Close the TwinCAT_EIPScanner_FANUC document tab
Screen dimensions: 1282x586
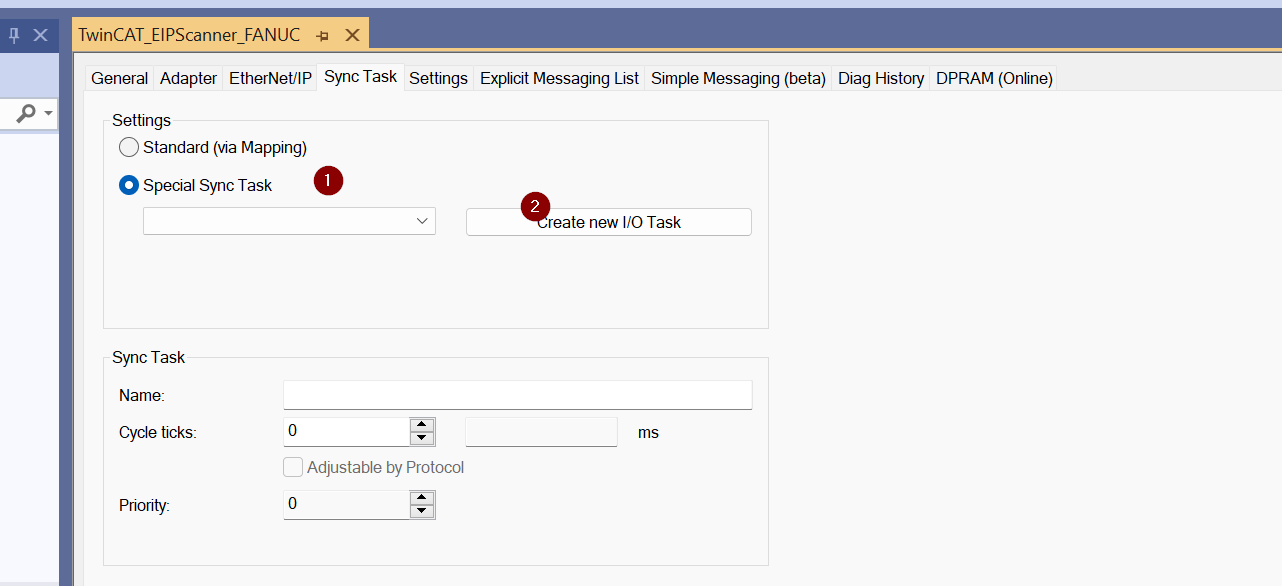pos(352,35)
